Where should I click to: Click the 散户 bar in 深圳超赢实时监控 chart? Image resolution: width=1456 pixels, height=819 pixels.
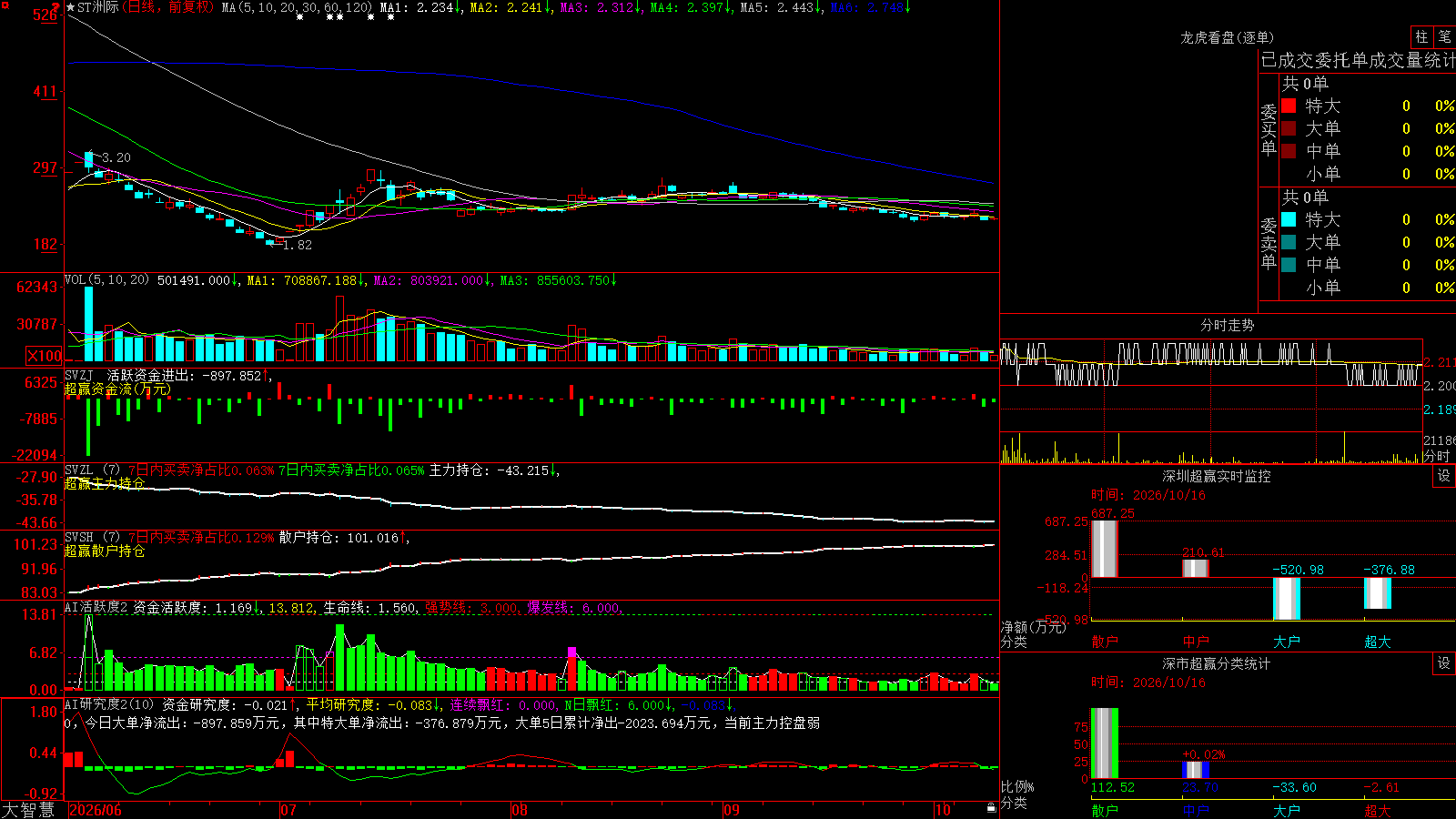[x=1105, y=549]
